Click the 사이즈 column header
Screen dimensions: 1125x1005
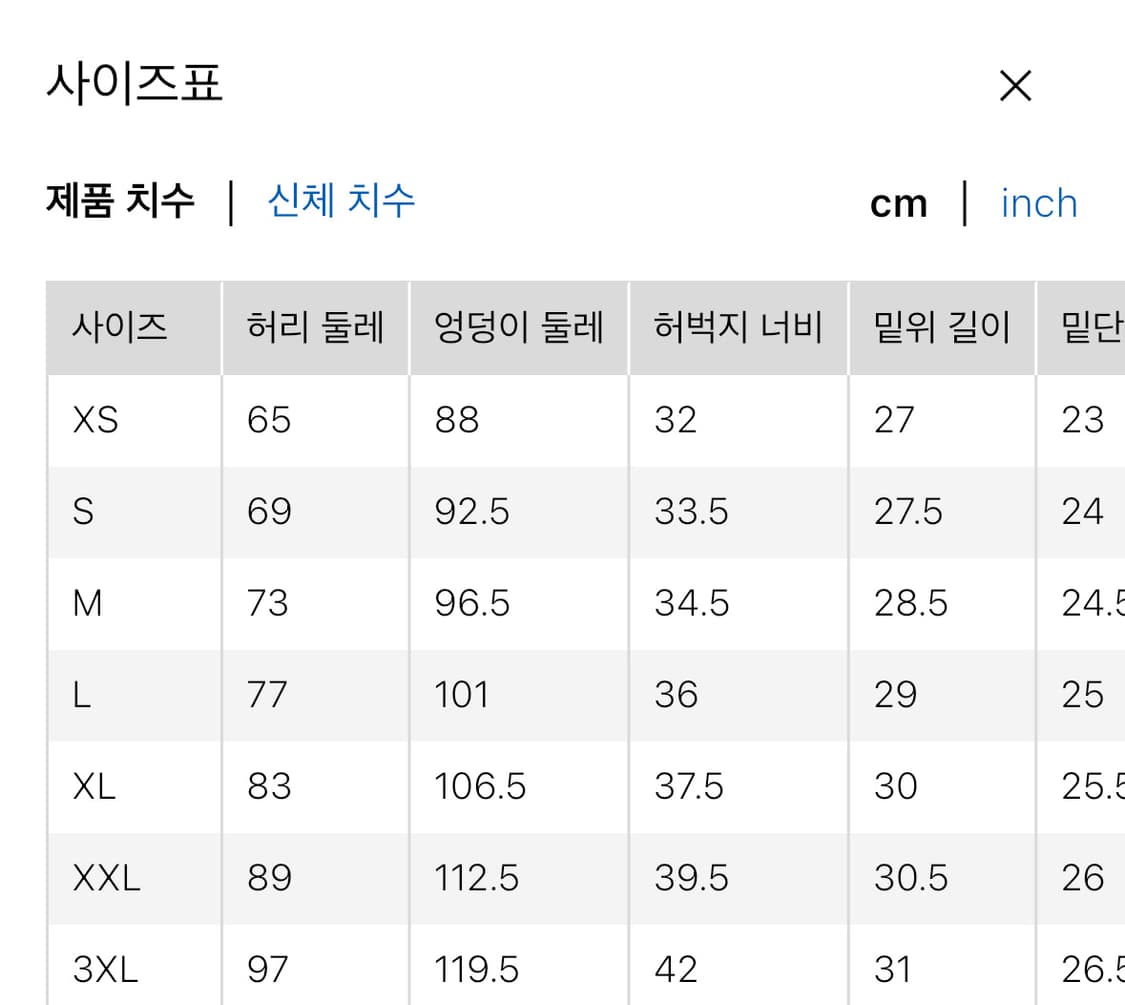(x=115, y=327)
